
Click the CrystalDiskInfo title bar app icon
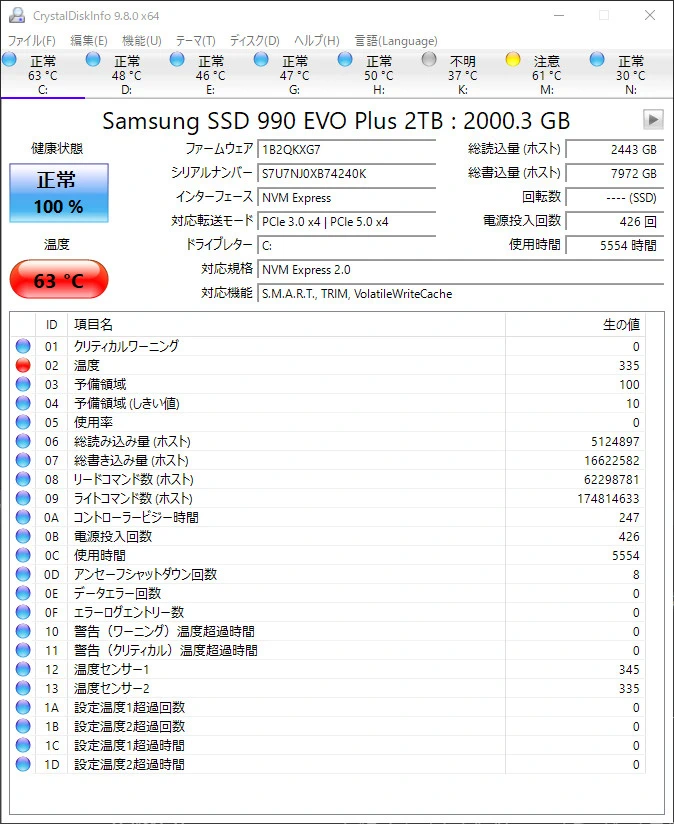click(x=17, y=15)
